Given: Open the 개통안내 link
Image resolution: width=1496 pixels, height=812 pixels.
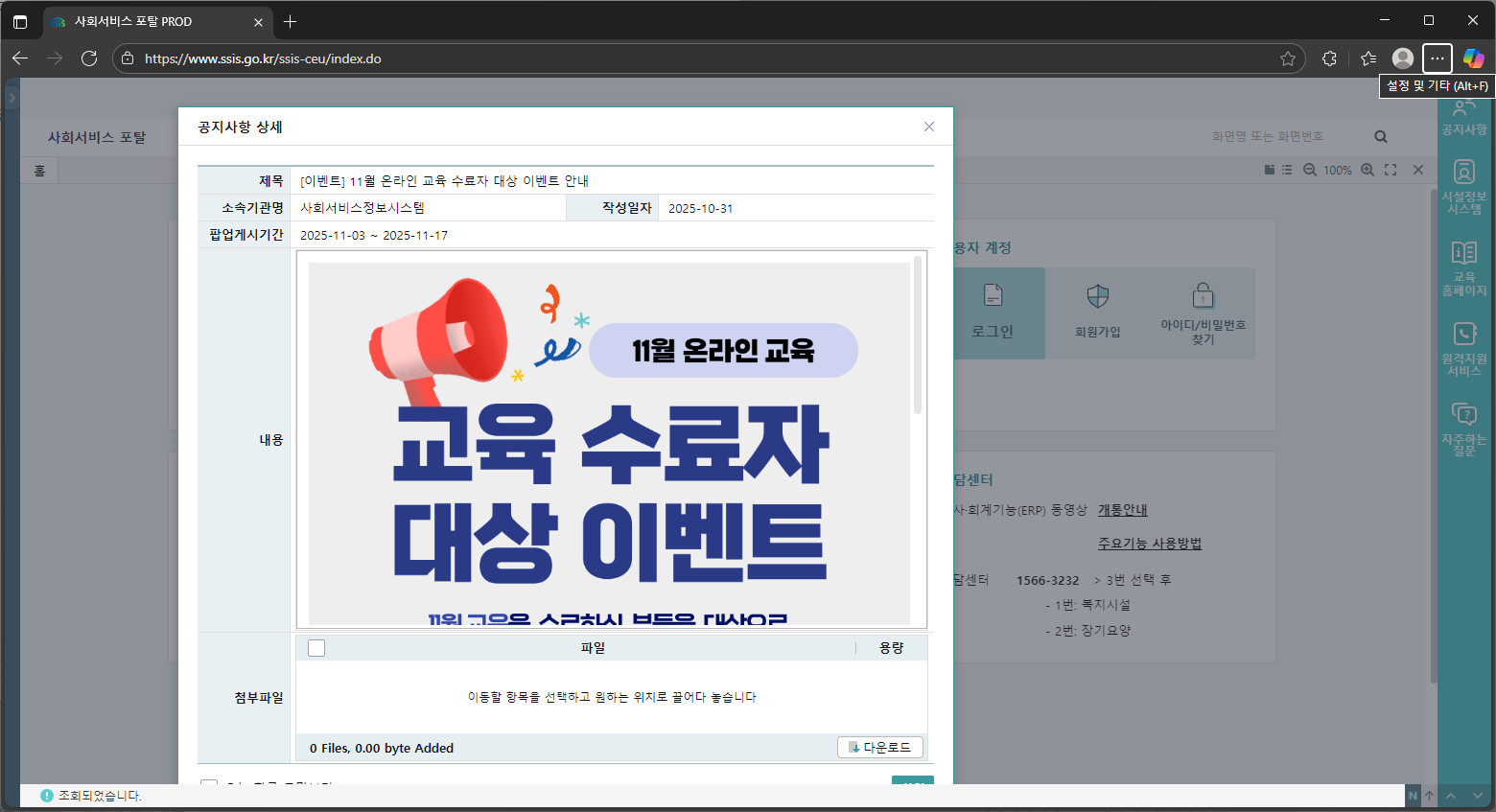Looking at the screenshot, I should (x=1122, y=510).
